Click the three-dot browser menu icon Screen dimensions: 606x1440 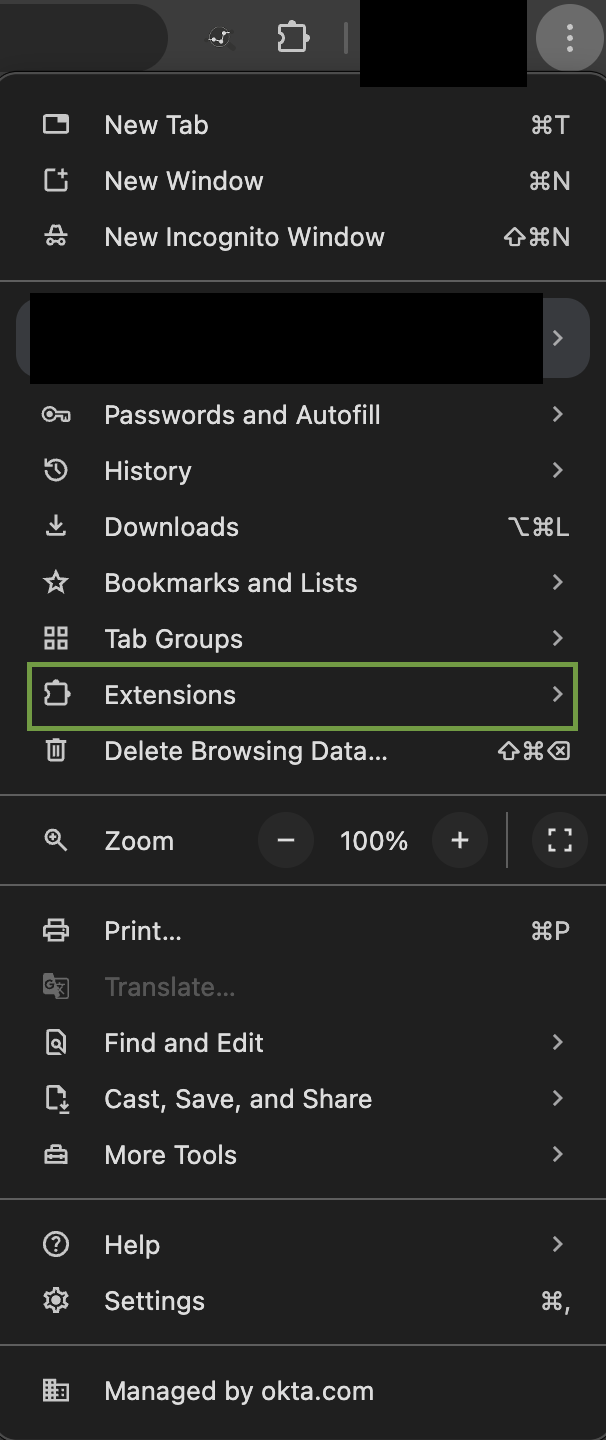569,37
